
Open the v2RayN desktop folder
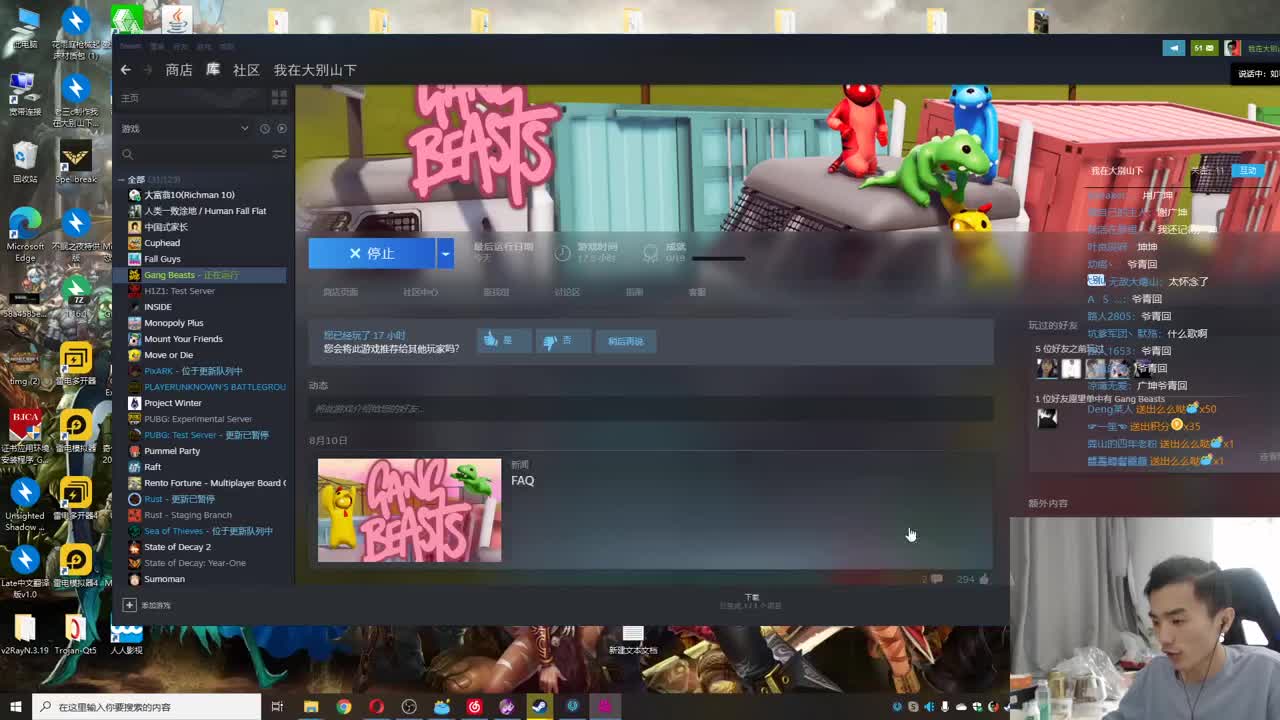[x=25, y=636]
